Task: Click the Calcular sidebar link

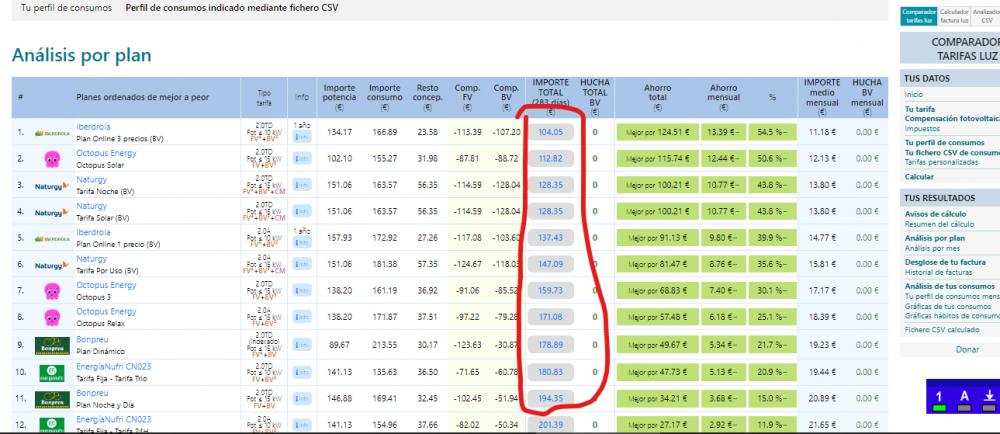Action: (919, 177)
